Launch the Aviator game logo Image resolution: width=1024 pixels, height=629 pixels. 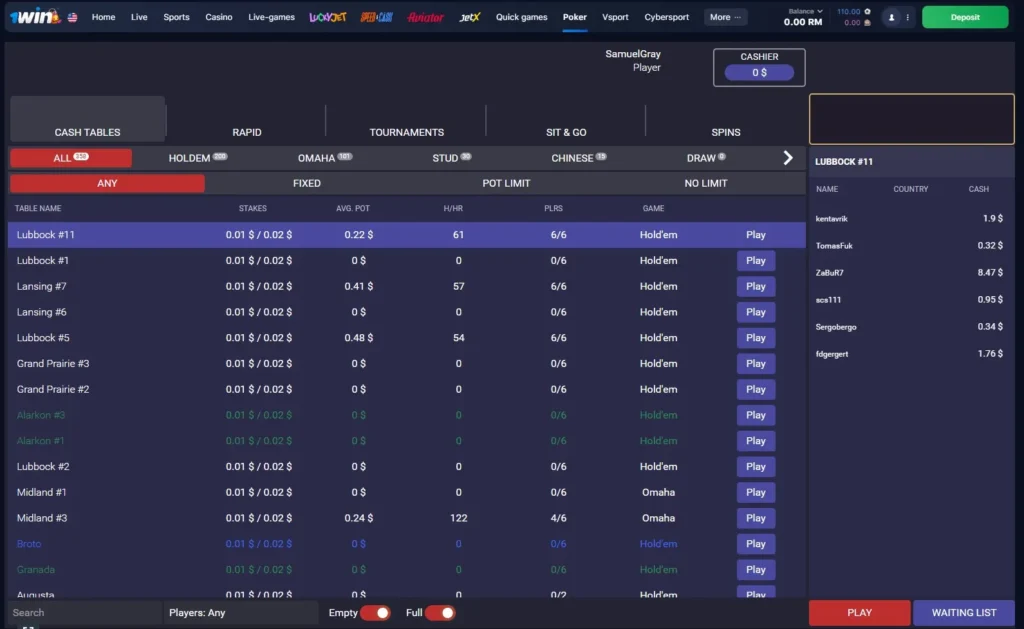pos(425,17)
